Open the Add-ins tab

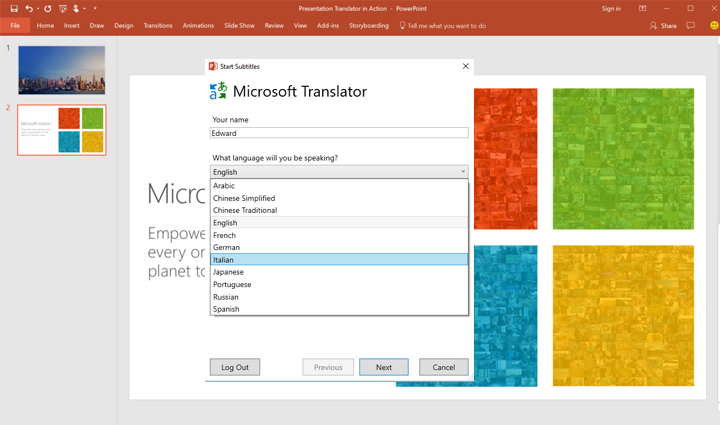(x=328, y=26)
